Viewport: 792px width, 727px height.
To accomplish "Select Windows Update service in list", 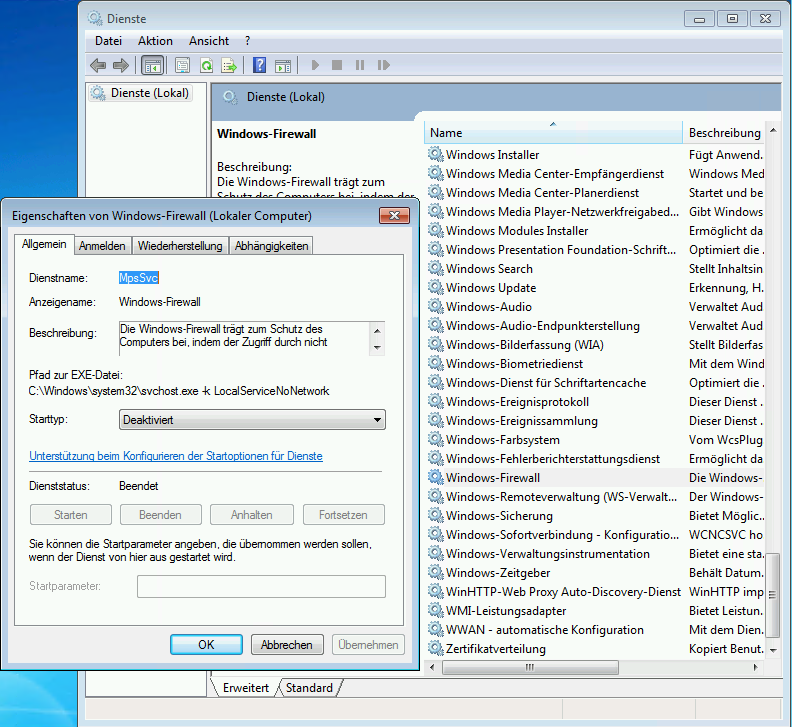I will 491,288.
